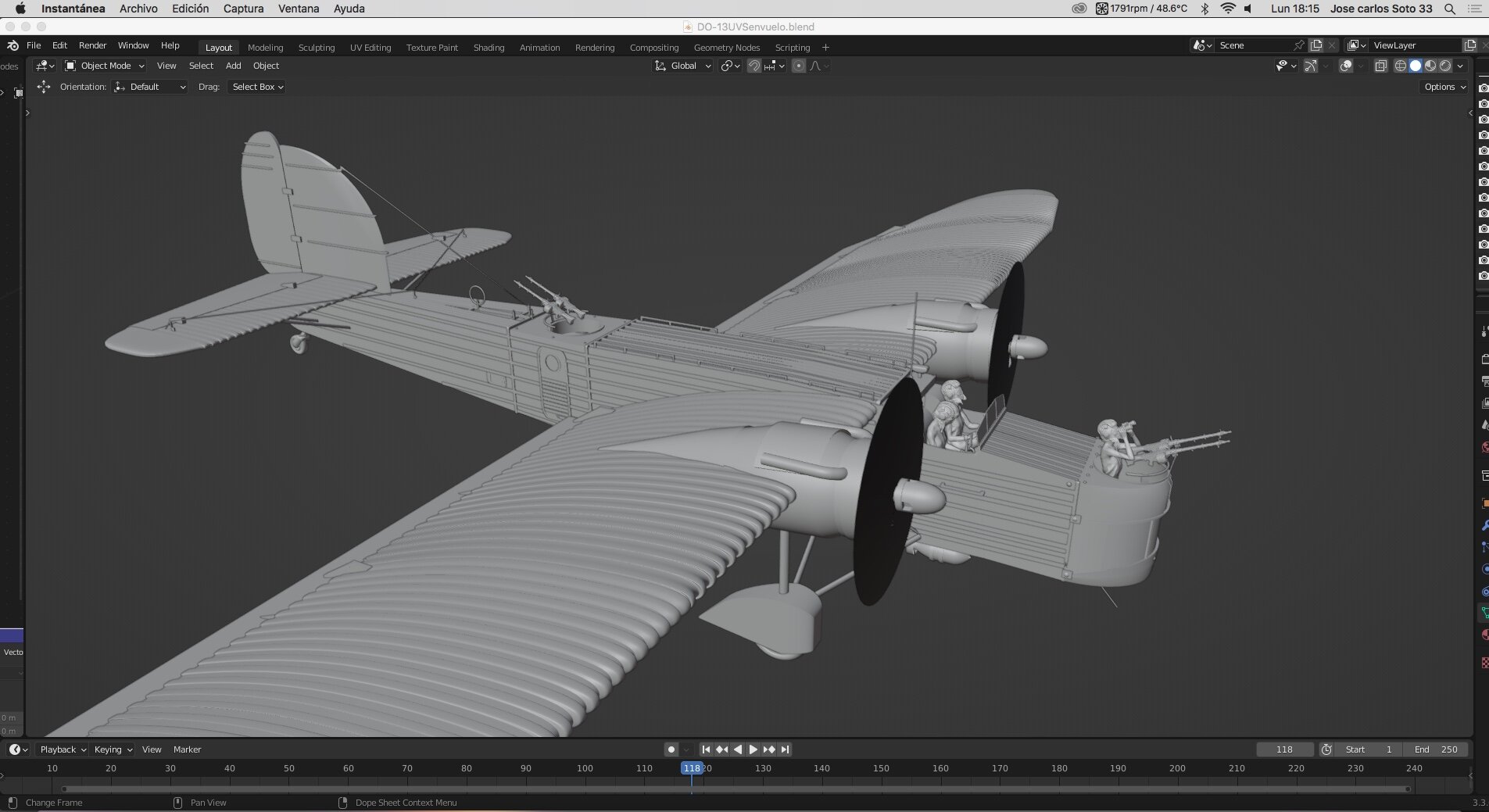Image resolution: width=1489 pixels, height=812 pixels.
Task: Open the Blender logo app menu
Action: point(13,45)
